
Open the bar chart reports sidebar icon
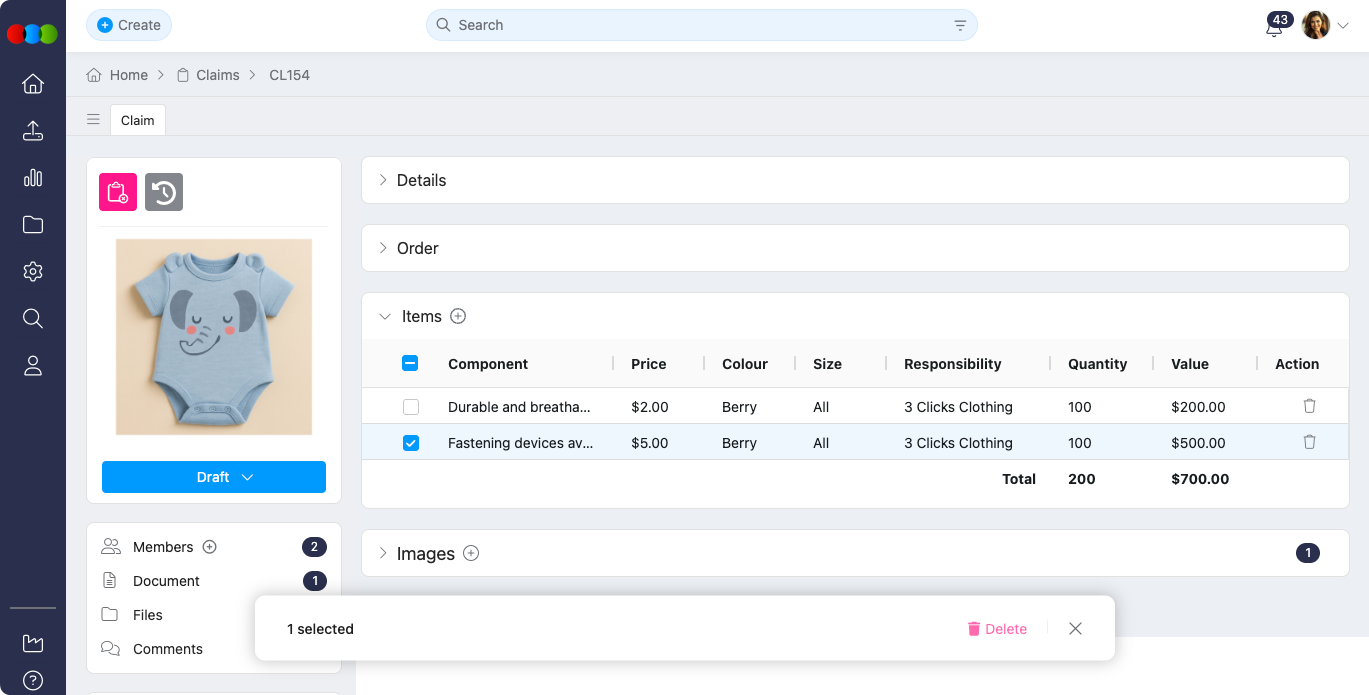[x=33, y=178]
